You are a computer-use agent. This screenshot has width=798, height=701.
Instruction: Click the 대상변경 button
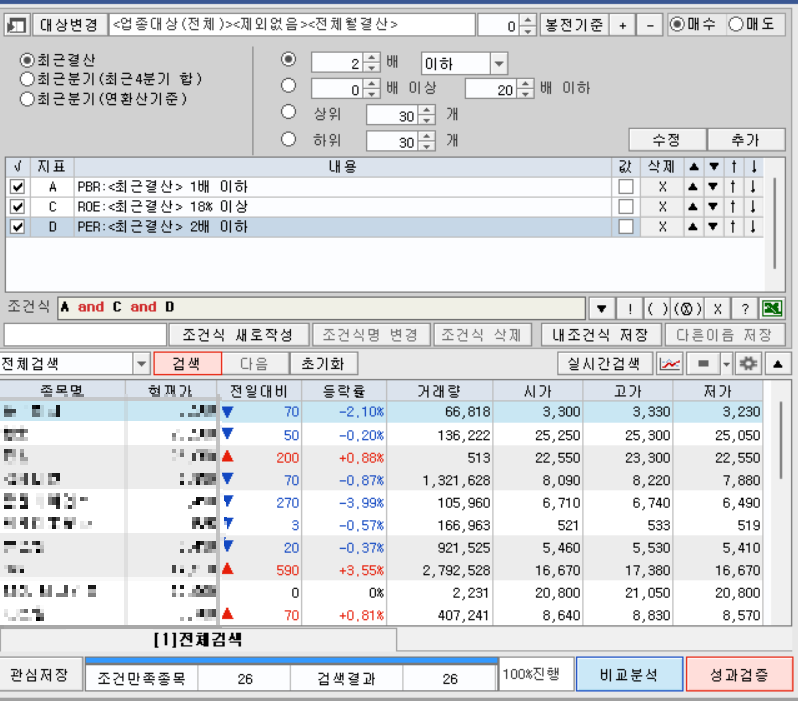69,25
